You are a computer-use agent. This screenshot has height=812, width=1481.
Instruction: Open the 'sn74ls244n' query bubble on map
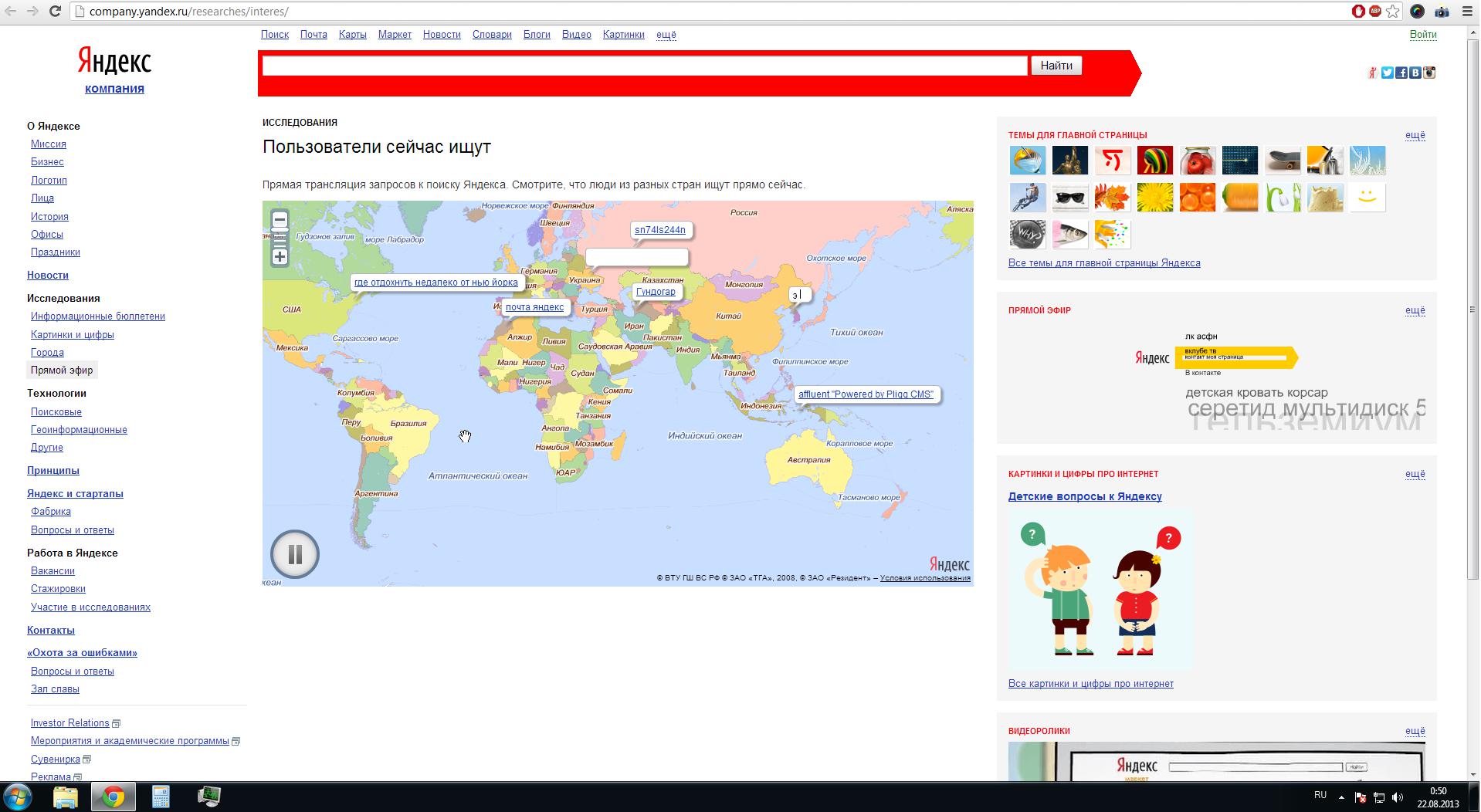pyautogui.click(x=660, y=230)
